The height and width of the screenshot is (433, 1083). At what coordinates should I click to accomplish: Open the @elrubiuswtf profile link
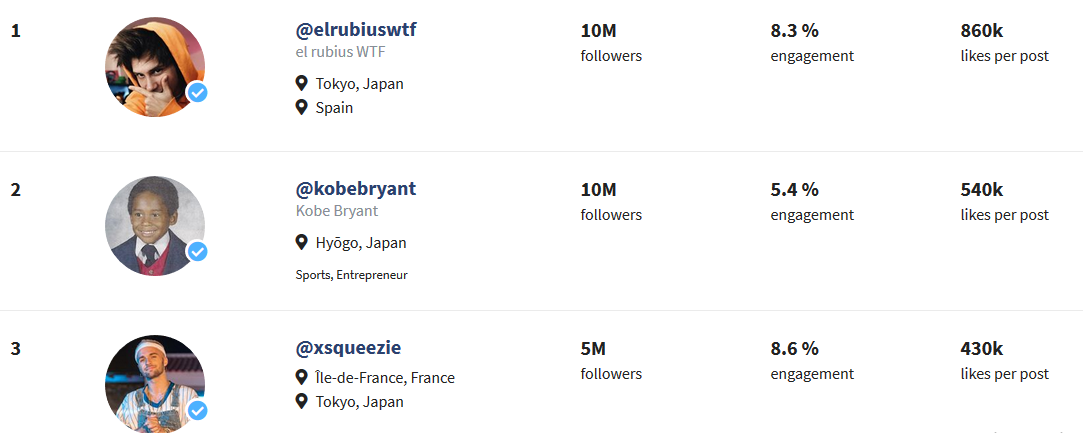tap(356, 30)
